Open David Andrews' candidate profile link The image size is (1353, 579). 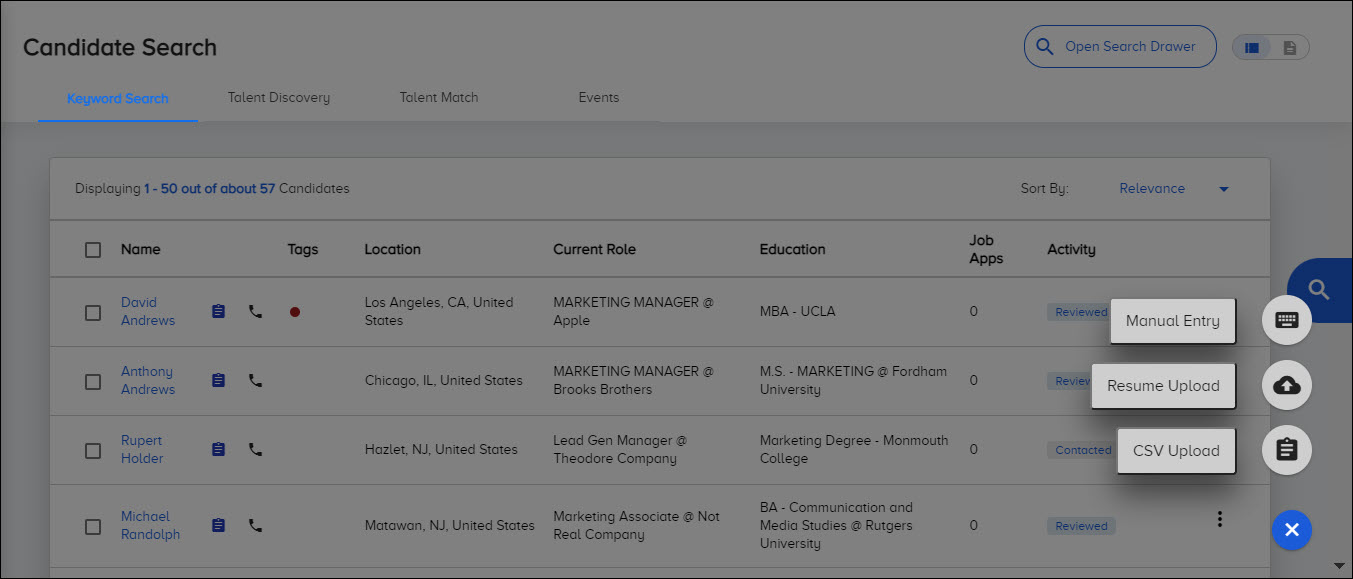coord(147,311)
